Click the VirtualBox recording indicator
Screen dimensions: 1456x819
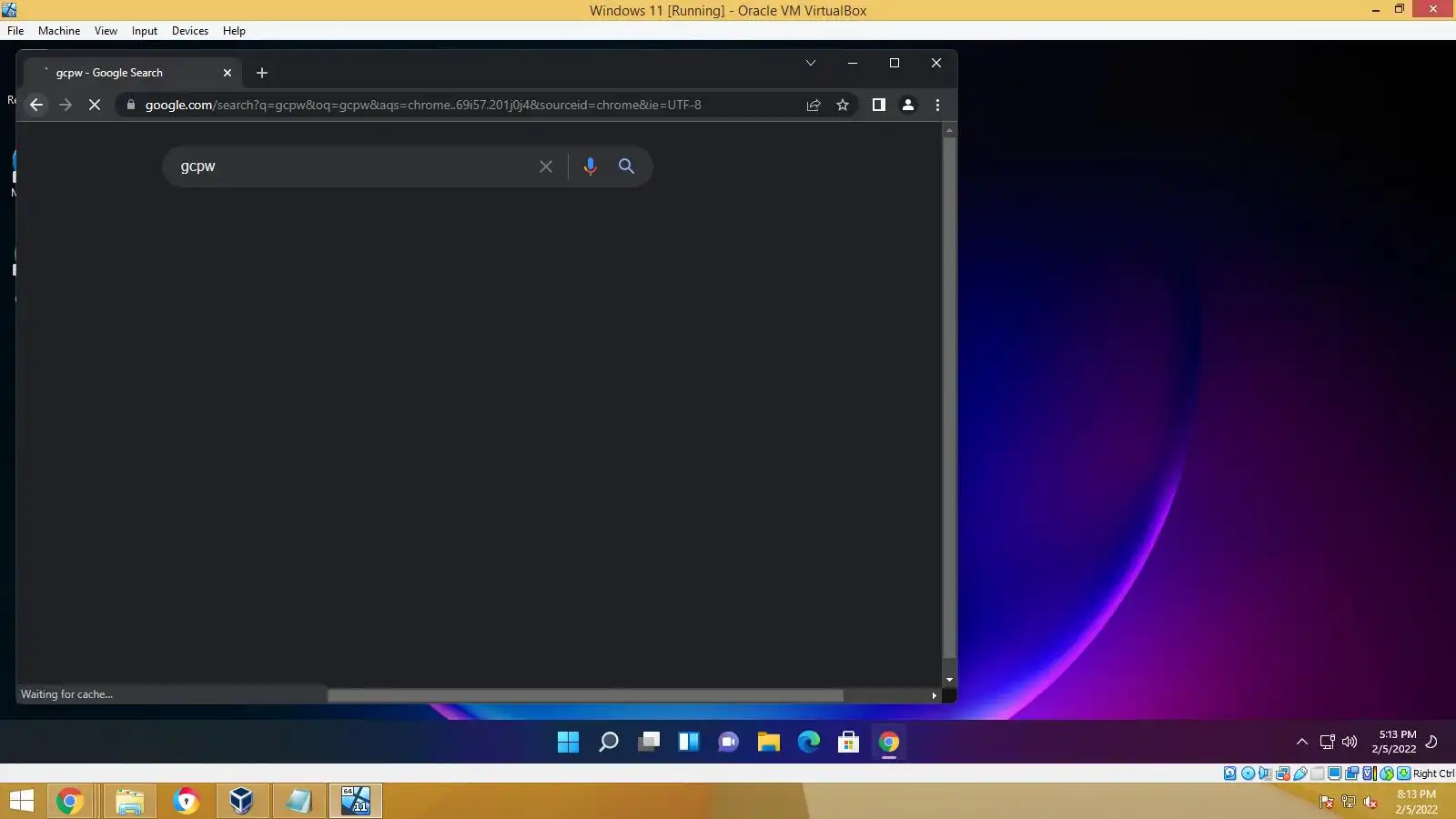pos(1352,773)
